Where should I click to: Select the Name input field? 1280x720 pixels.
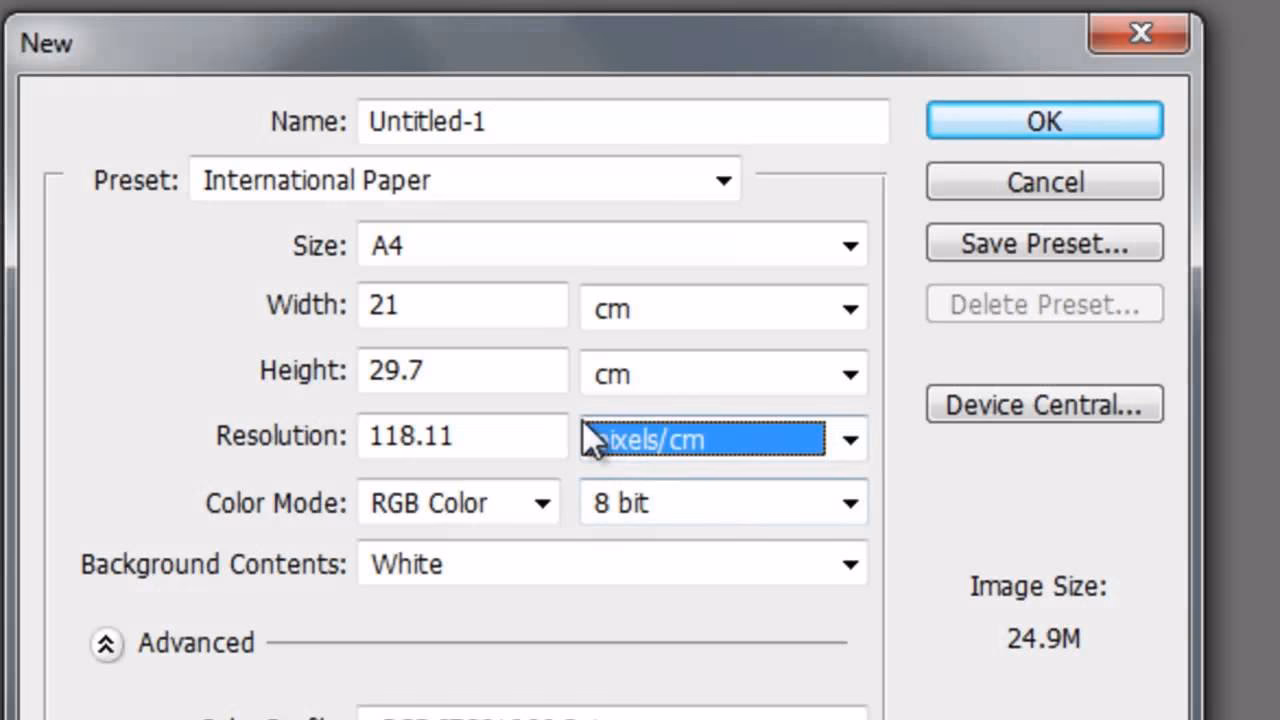click(x=624, y=121)
